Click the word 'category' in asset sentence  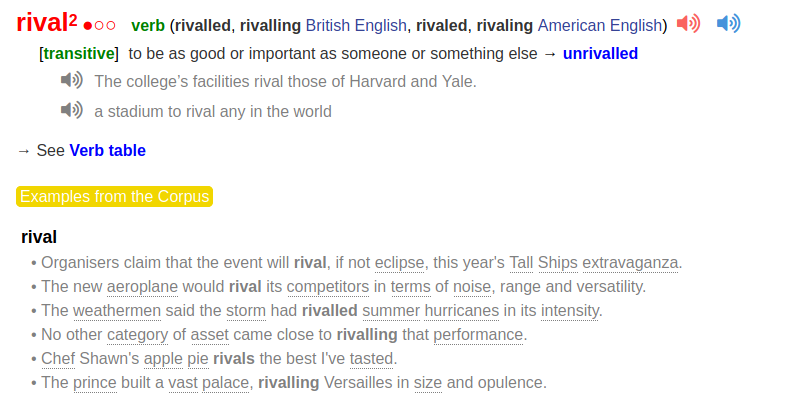click(x=137, y=335)
